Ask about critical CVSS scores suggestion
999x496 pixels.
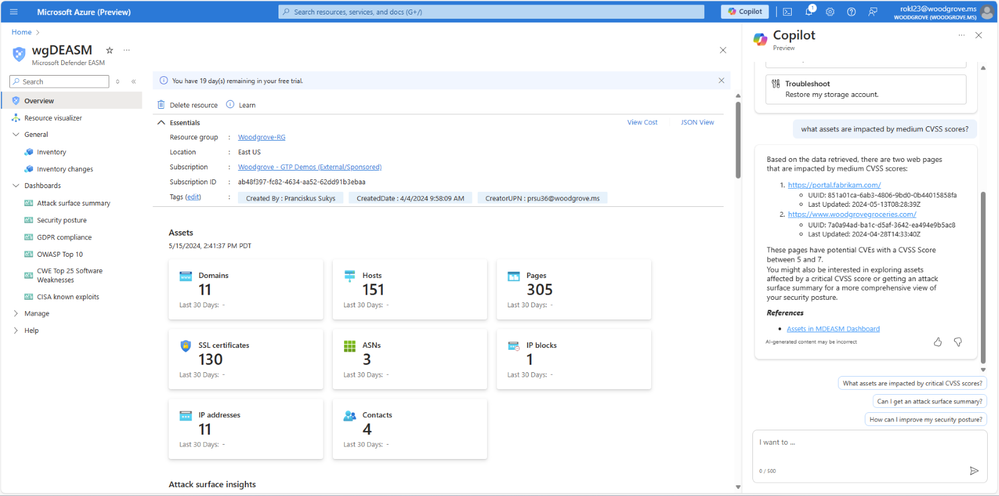pos(912,383)
